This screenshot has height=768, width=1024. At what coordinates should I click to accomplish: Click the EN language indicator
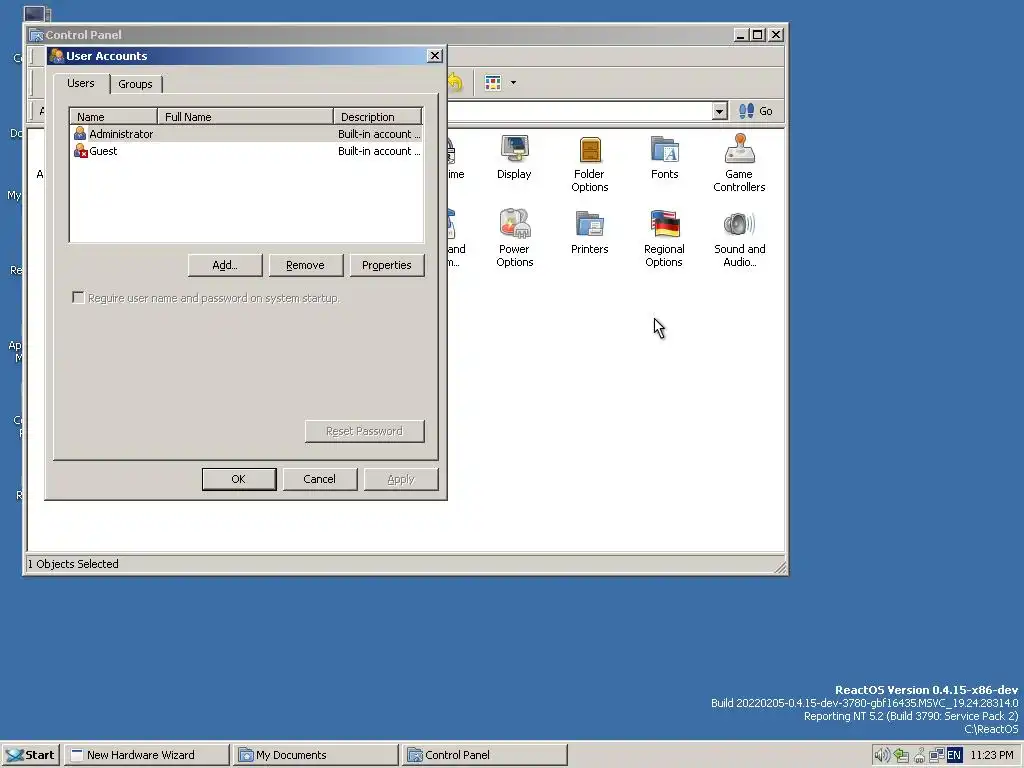tap(954, 755)
